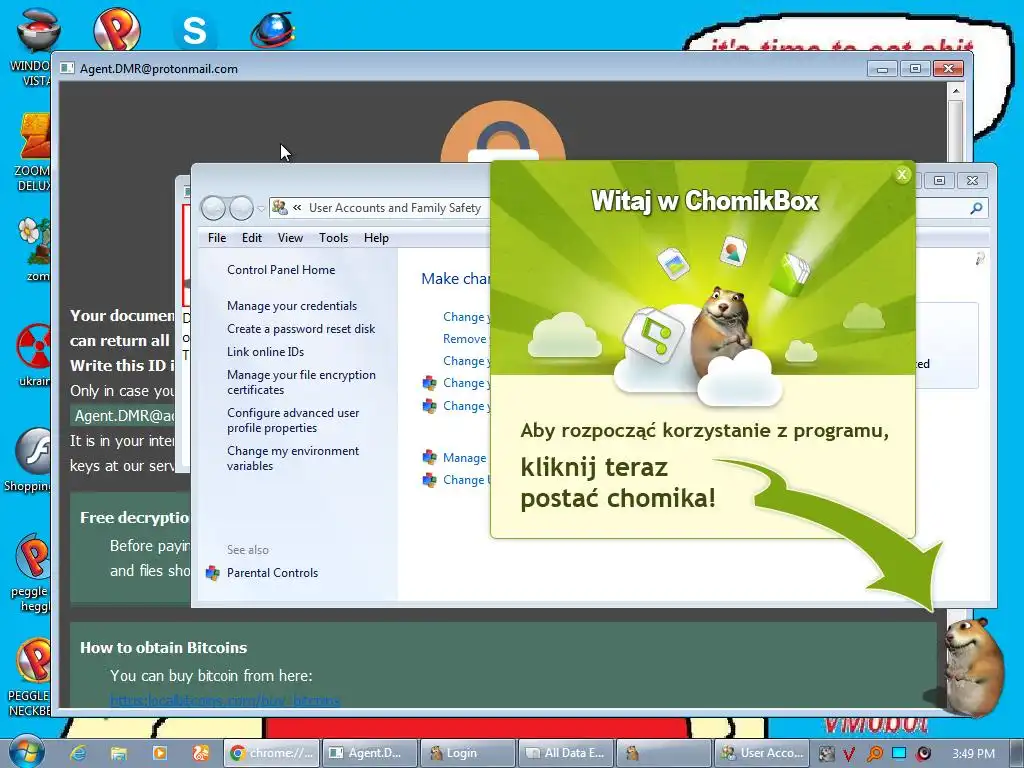This screenshot has width=1024, height=768.
Task: Open Windows Explorer folder icon on taskbar
Action: (118, 753)
